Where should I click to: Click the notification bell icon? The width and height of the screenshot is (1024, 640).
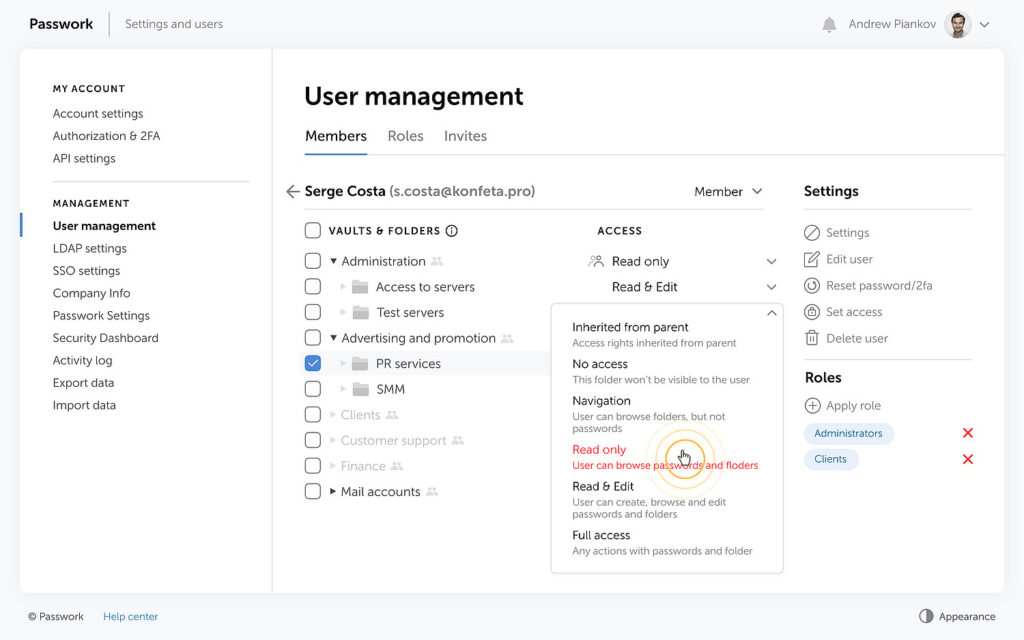tap(829, 25)
